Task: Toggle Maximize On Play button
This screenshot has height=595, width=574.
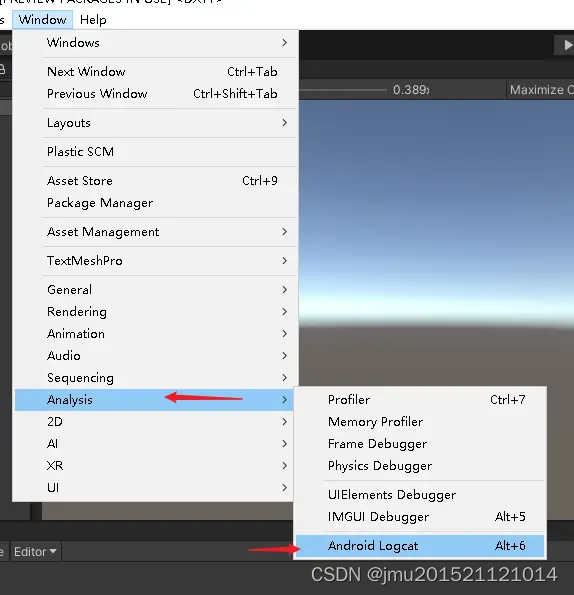Action: pyautogui.click(x=540, y=90)
